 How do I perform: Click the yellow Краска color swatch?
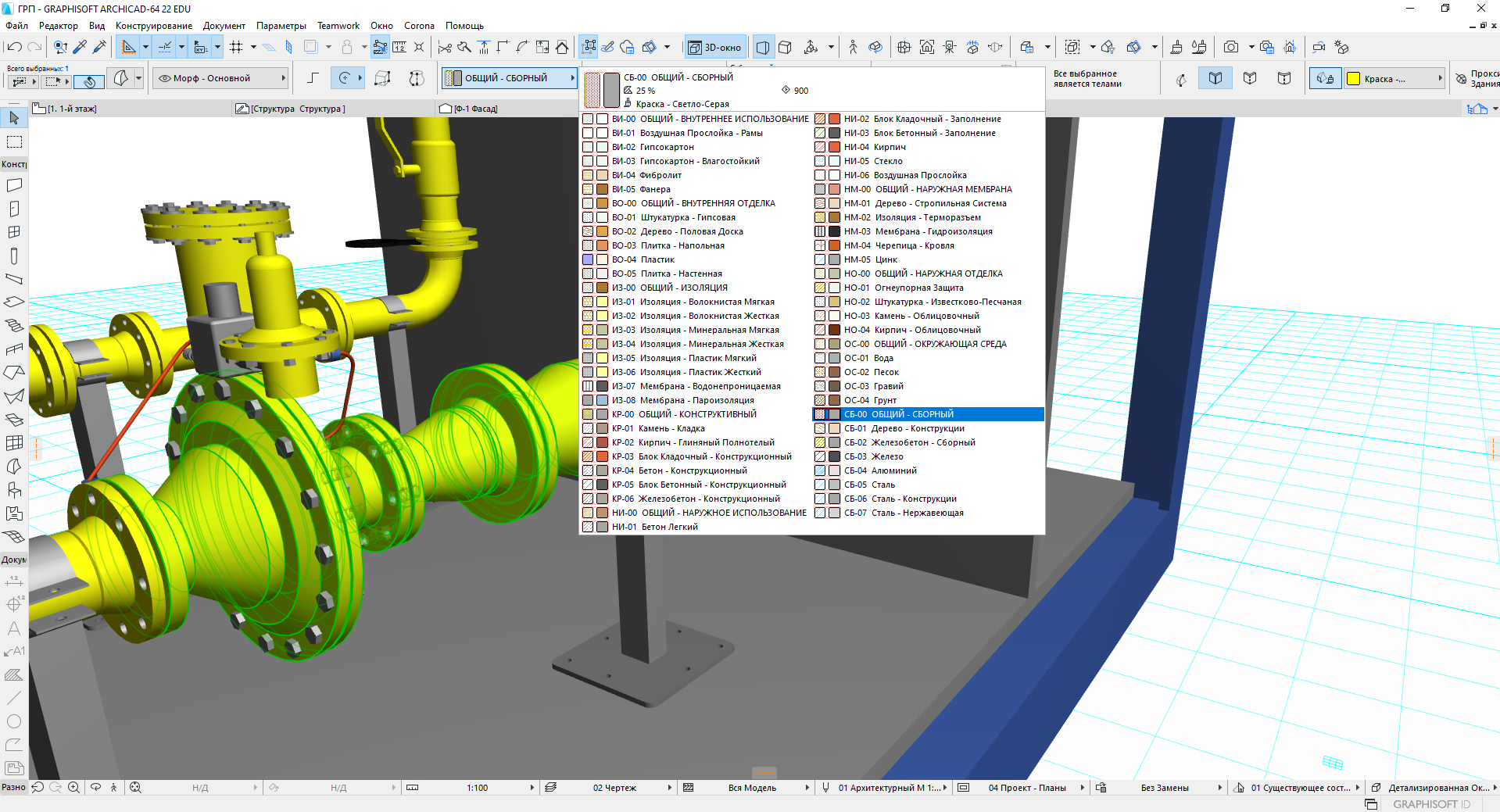(x=1353, y=78)
